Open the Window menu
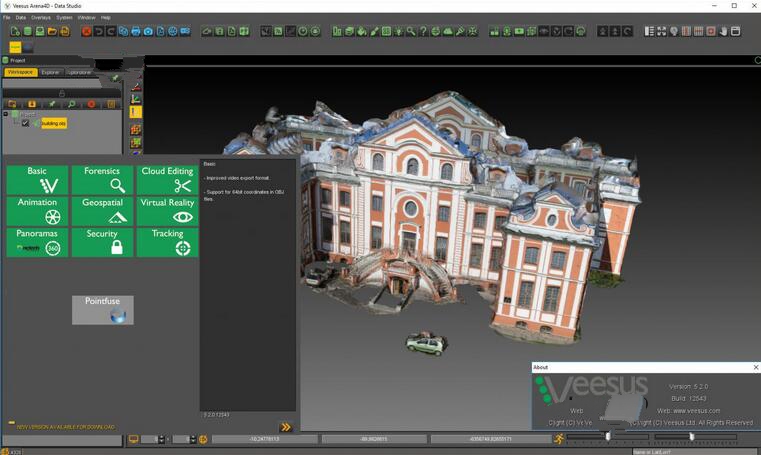The height and width of the screenshot is (455, 761). pos(86,17)
